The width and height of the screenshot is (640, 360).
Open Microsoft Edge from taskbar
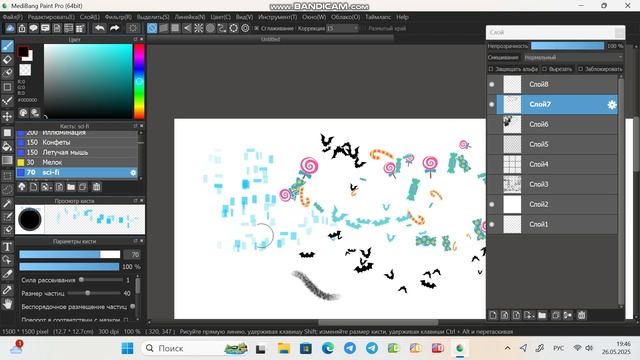[328, 348]
